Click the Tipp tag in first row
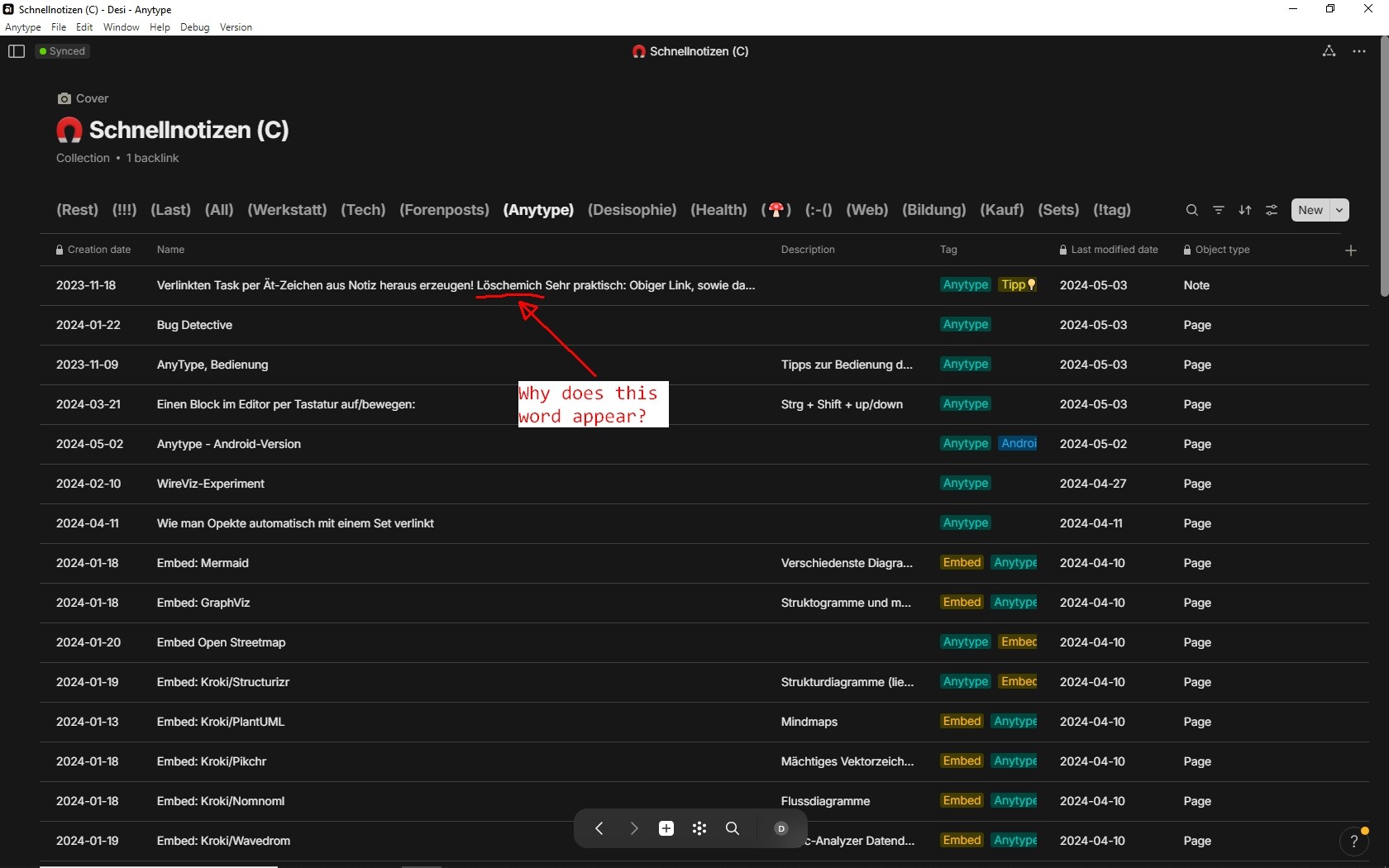The image size is (1389, 868). click(x=1018, y=285)
